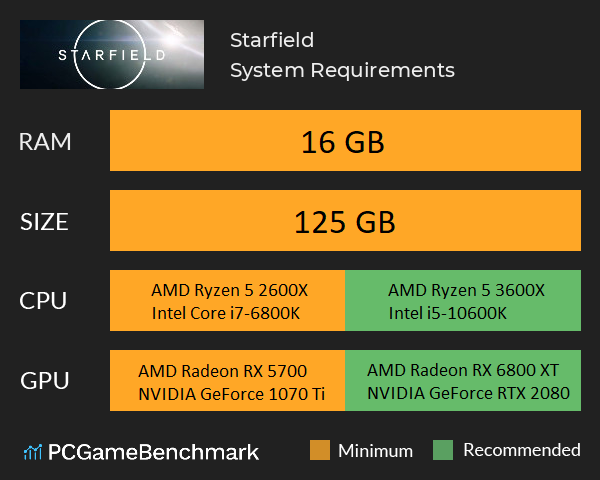
Task: Click the green Recommended legend swatch
Action: [443, 450]
